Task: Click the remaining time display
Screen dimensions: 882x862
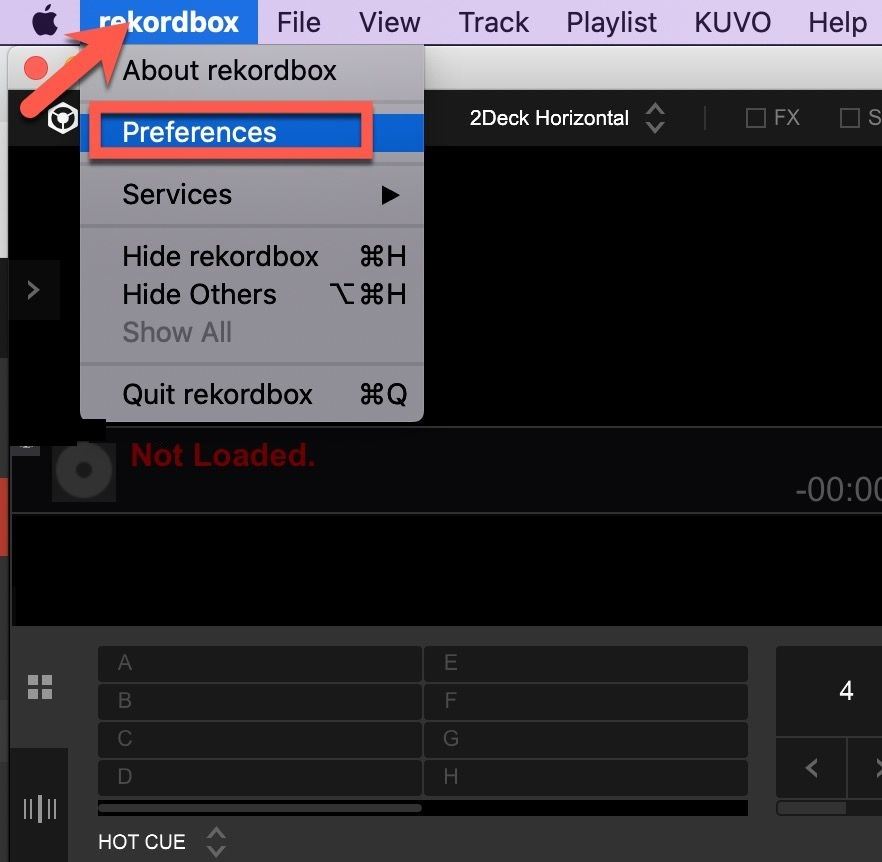Action: [x=838, y=490]
